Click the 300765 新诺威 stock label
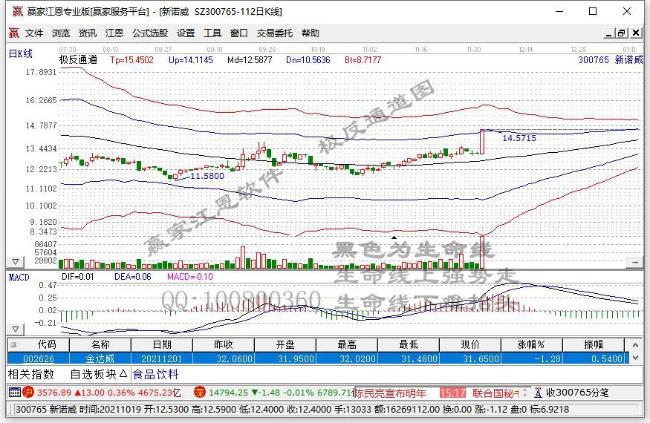Image resolution: width=650 pixels, height=423 pixels. [611, 60]
